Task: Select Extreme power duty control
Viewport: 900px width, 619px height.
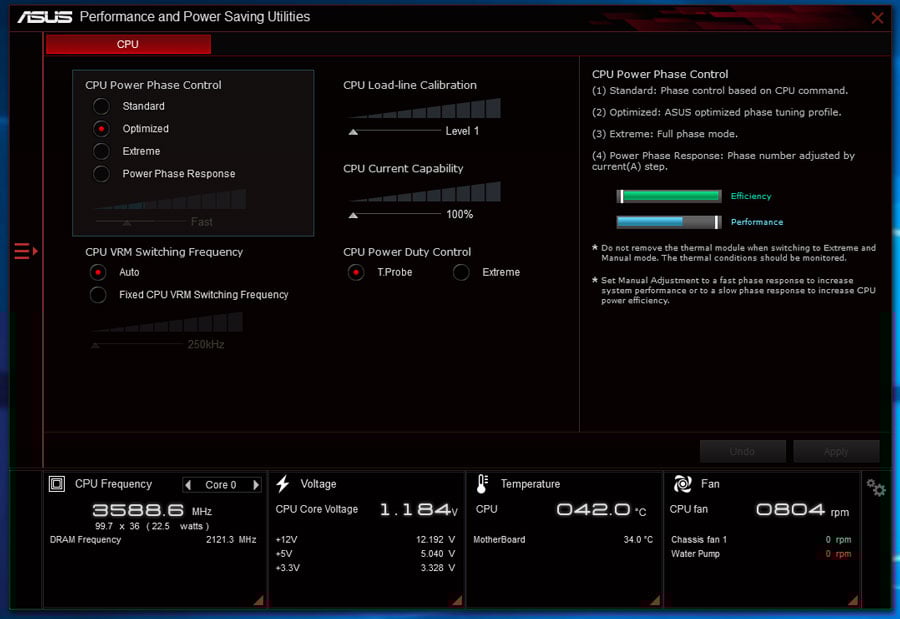Action: pos(461,272)
